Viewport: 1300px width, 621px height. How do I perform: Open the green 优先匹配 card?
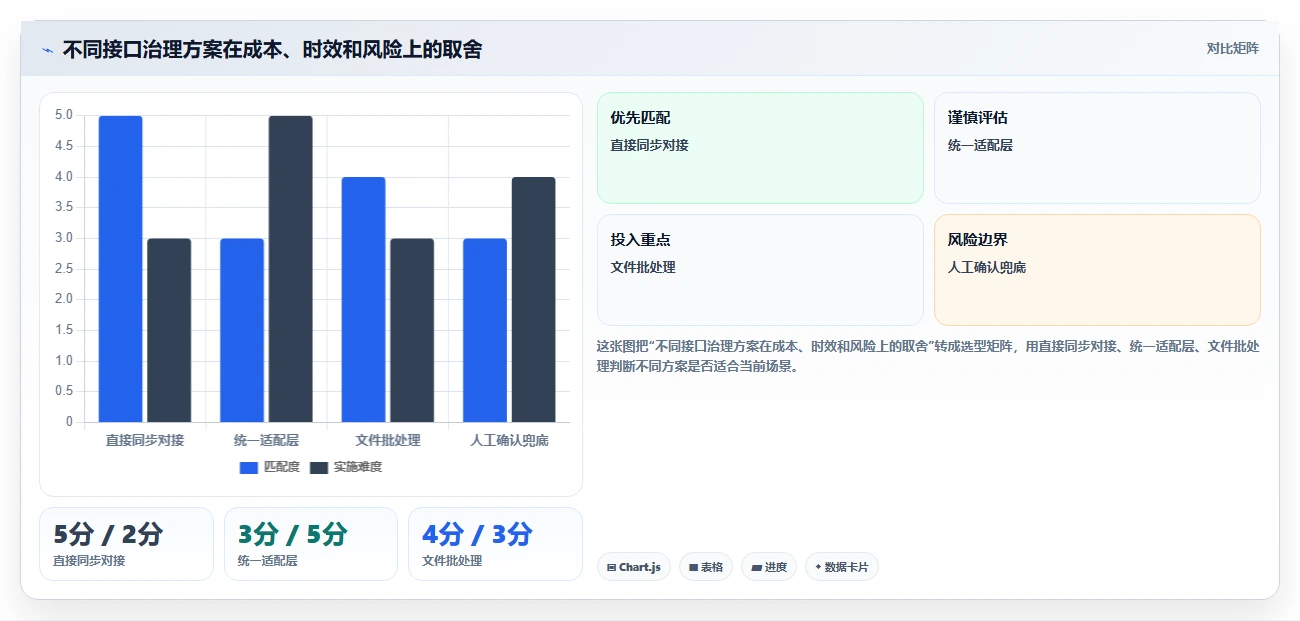pyautogui.click(x=760, y=148)
